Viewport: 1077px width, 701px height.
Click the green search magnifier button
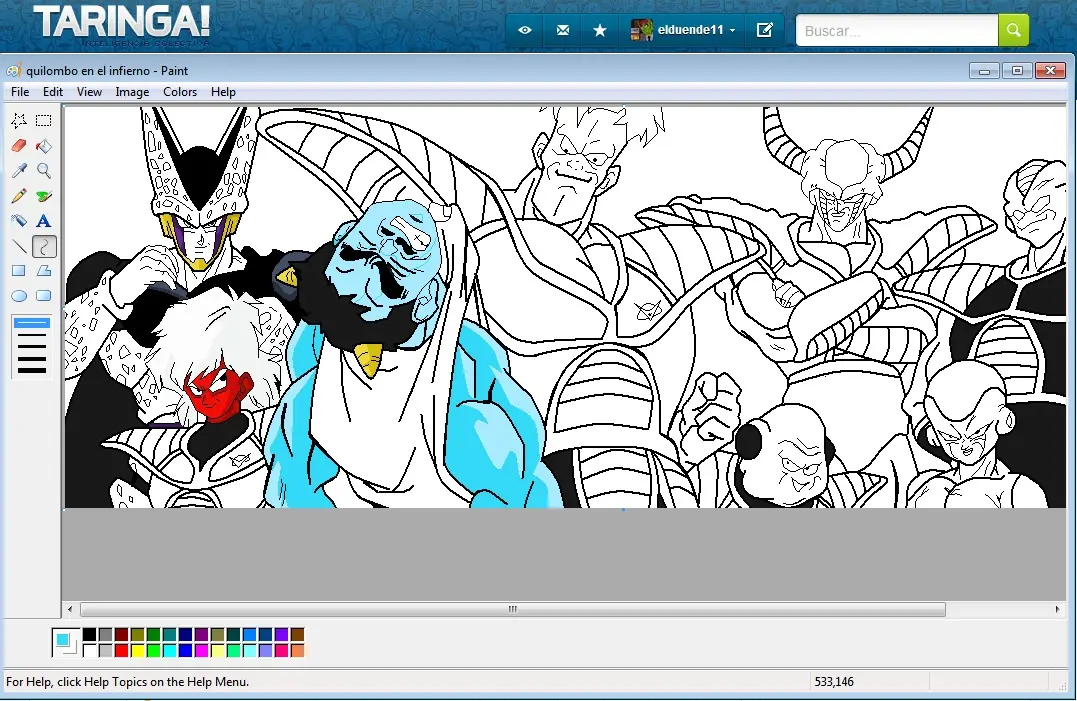pos(1013,30)
